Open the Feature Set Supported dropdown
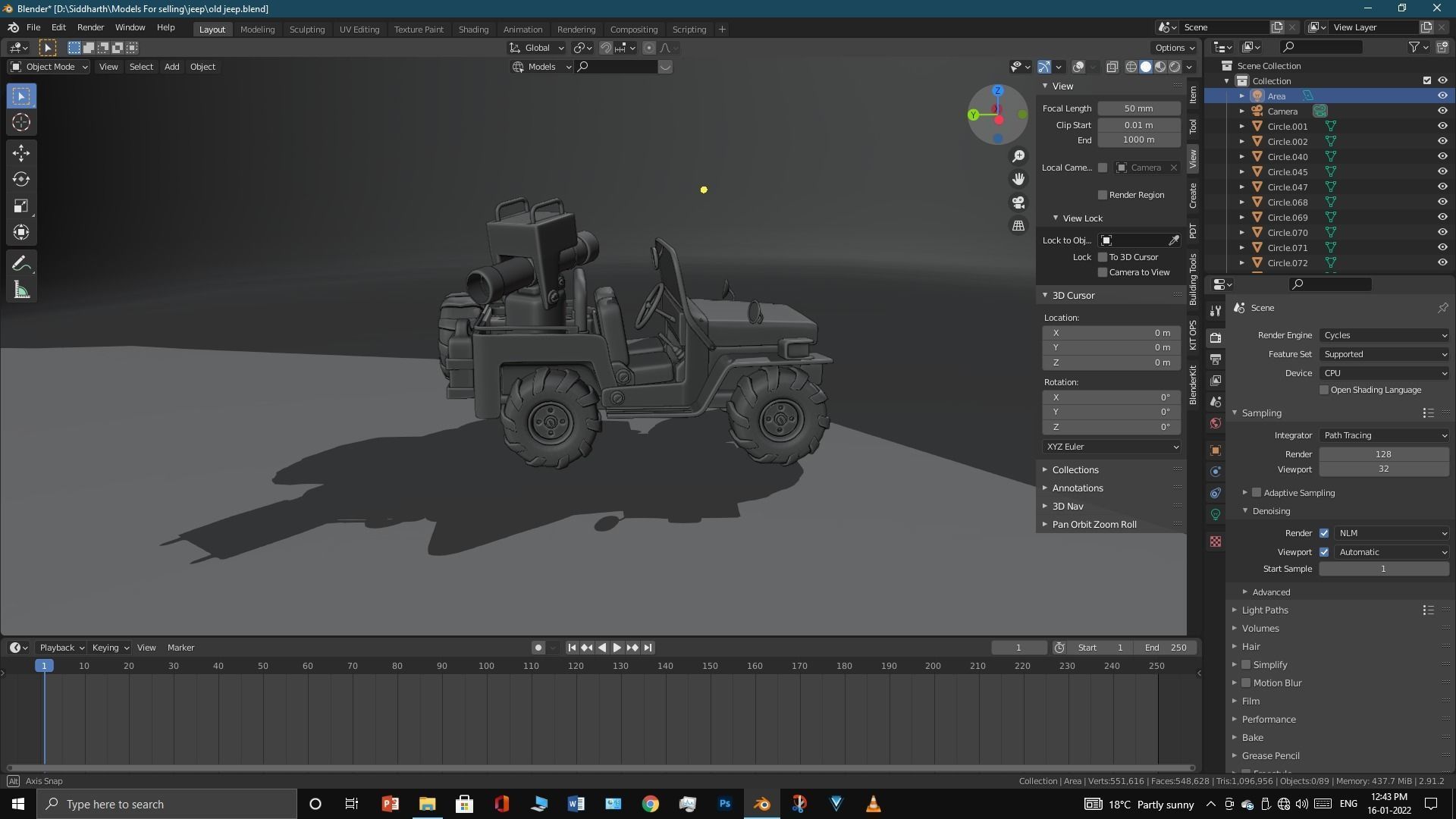This screenshot has width=1456, height=819. coord(1385,354)
